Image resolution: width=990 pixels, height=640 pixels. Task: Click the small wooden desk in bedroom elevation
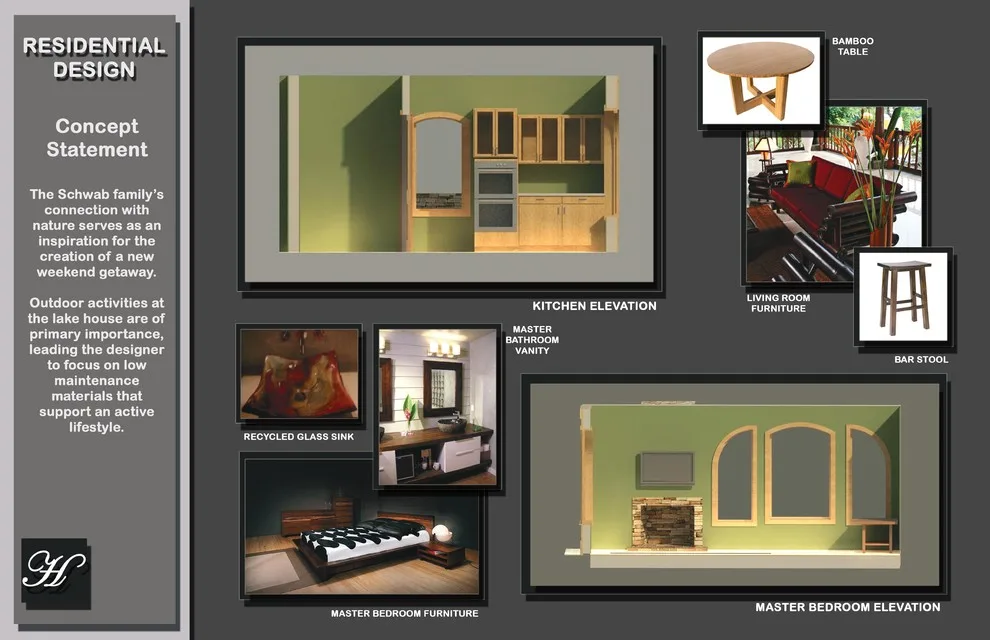tap(878, 535)
